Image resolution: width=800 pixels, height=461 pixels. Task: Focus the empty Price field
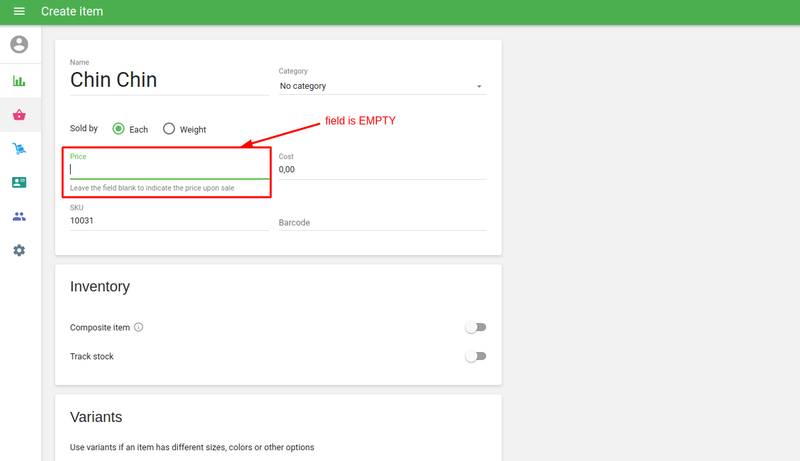168,170
